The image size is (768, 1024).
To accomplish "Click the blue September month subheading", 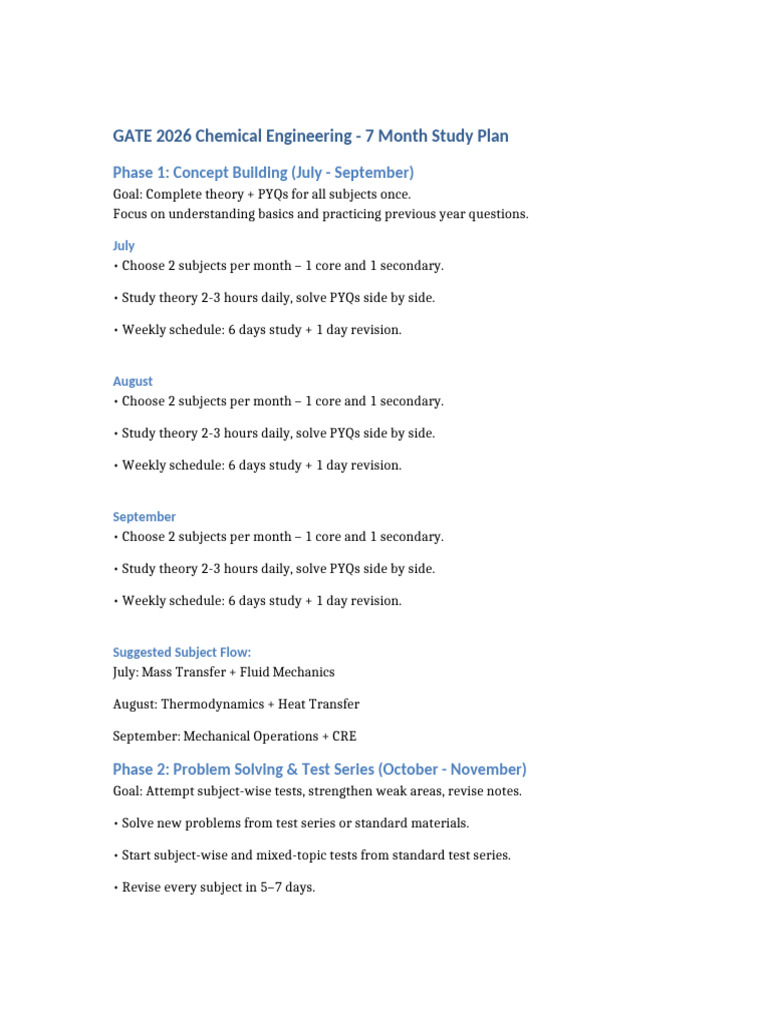I will [x=144, y=516].
